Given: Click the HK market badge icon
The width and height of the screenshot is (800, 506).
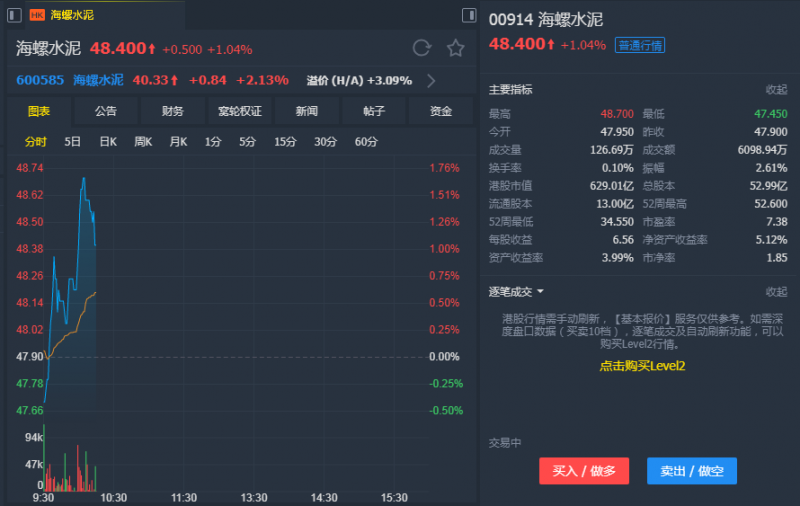Looking at the screenshot, I should pyautogui.click(x=37, y=15).
